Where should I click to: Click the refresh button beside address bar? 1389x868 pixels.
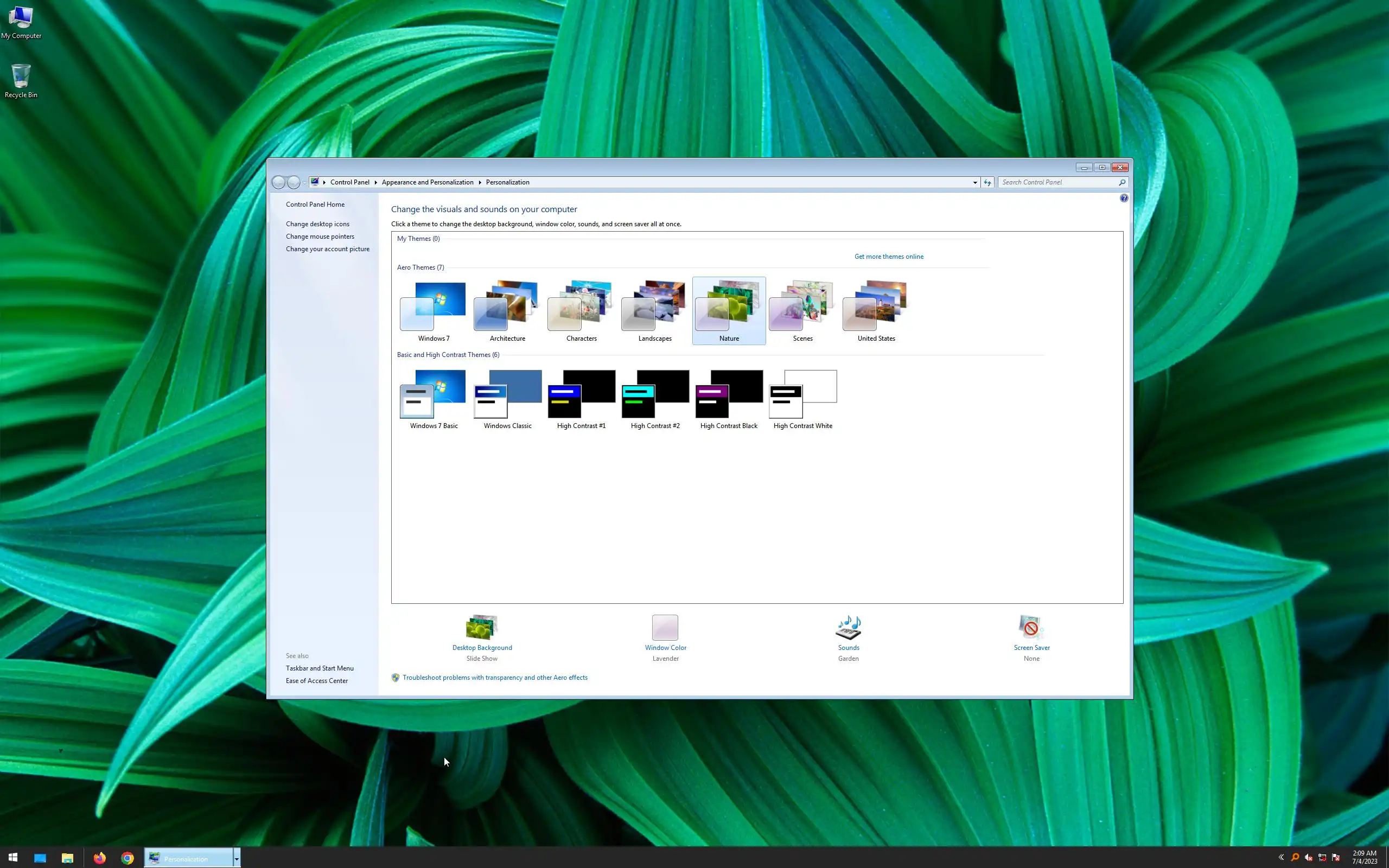(987, 183)
